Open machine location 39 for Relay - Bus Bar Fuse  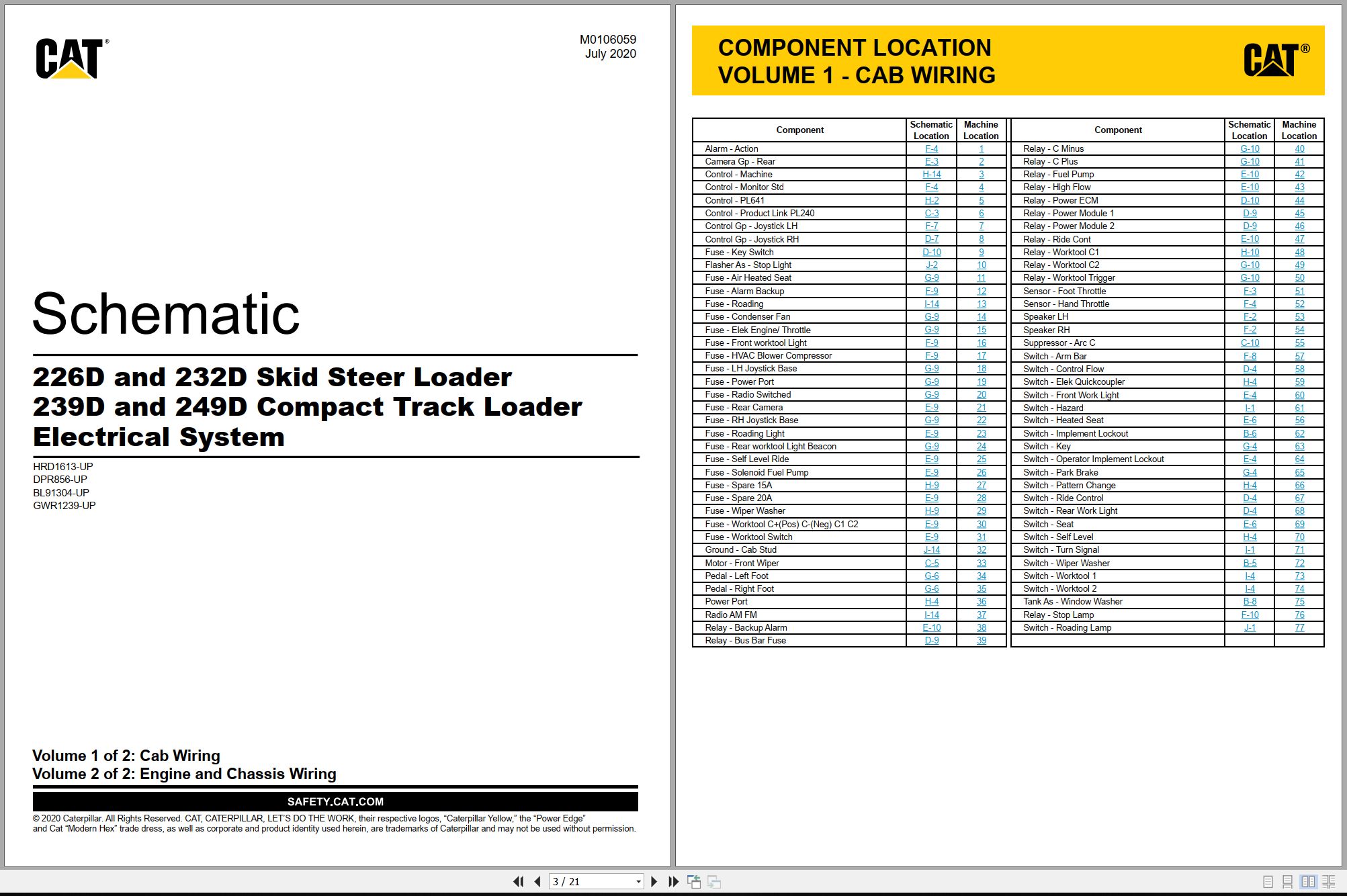[x=981, y=641]
